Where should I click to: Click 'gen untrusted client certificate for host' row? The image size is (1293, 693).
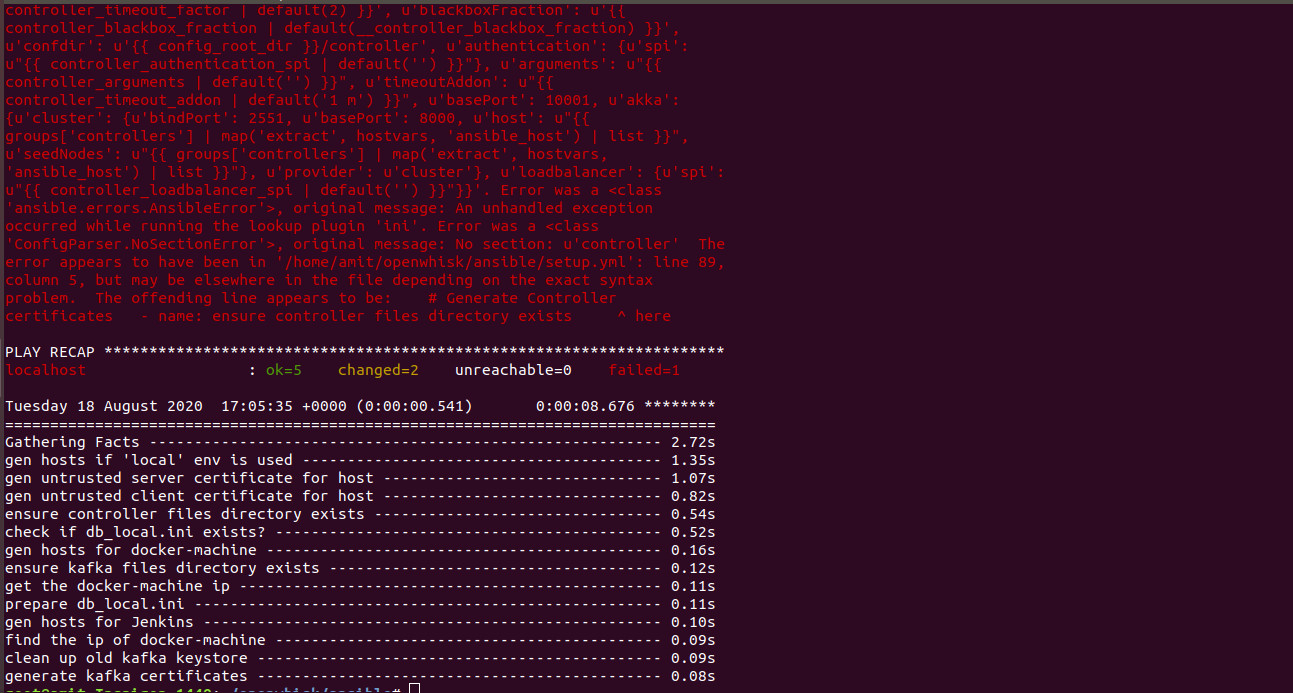tap(360, 496)
